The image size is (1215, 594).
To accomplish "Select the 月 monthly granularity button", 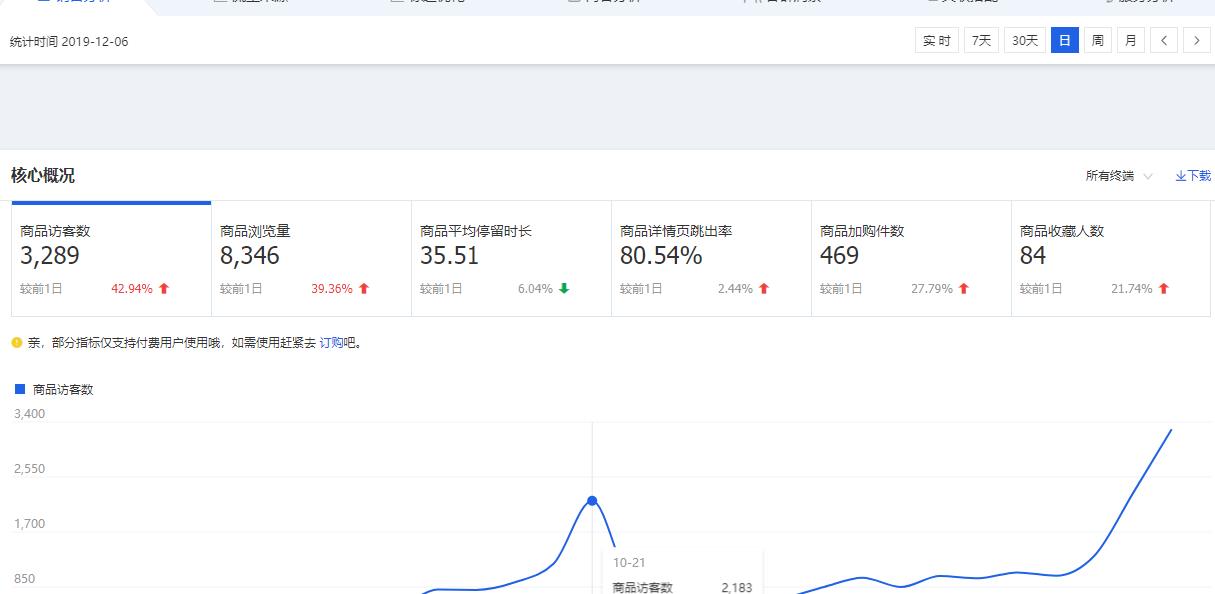I will 1131,41.
